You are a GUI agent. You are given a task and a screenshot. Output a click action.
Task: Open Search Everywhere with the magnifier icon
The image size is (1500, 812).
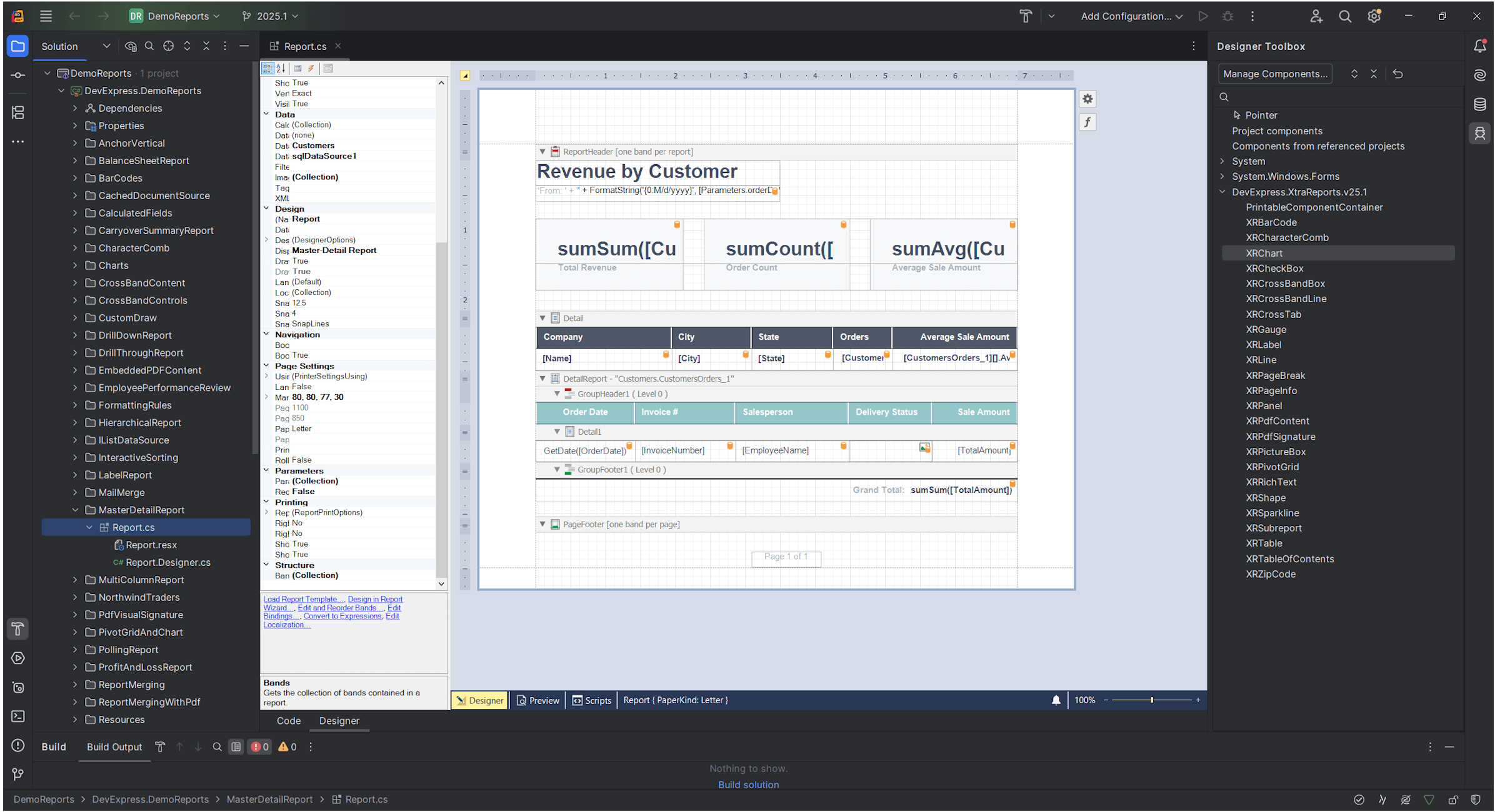click(x=1345, y=16)
